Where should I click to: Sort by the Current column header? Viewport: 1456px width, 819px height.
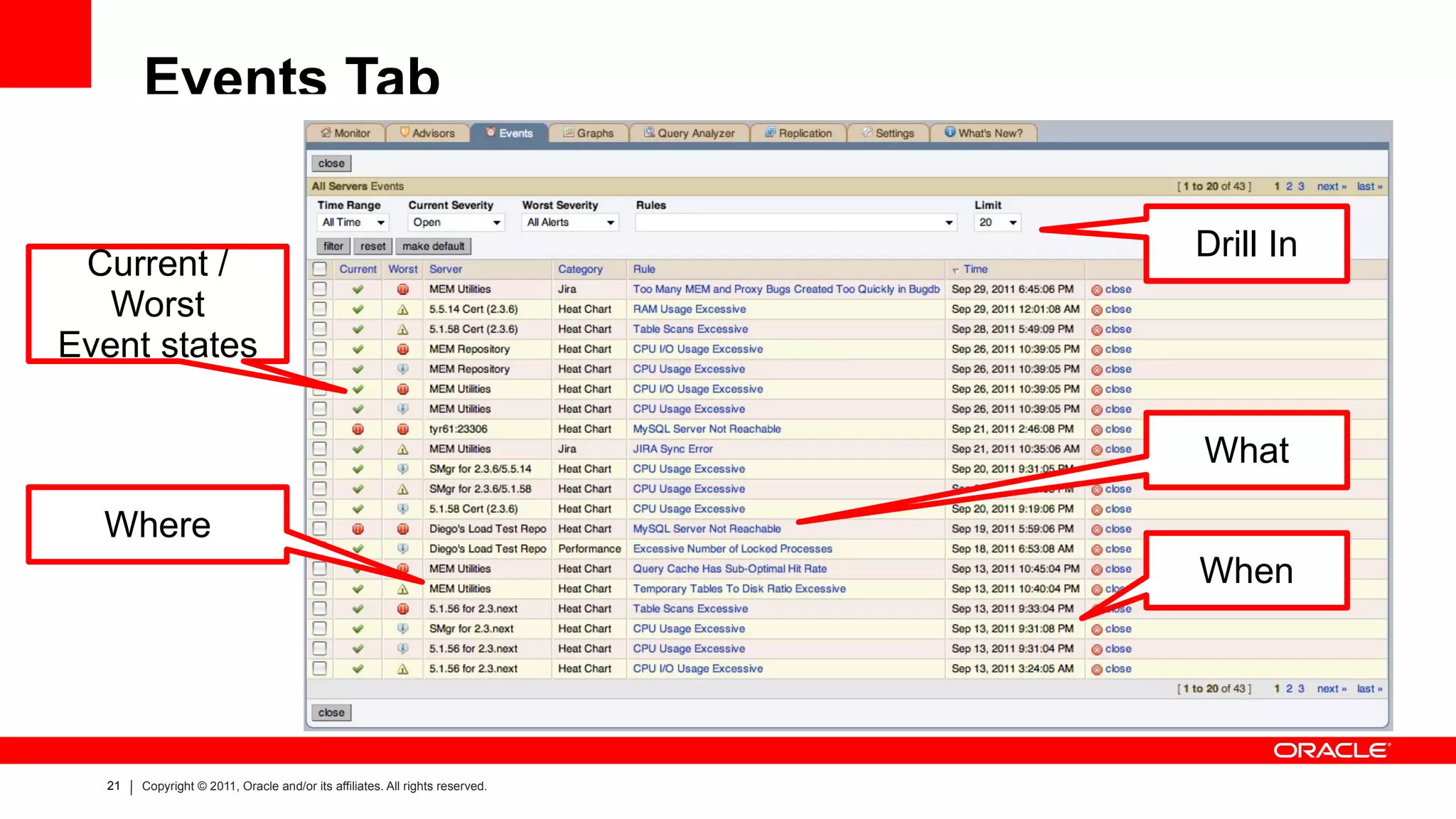[358, 269]
